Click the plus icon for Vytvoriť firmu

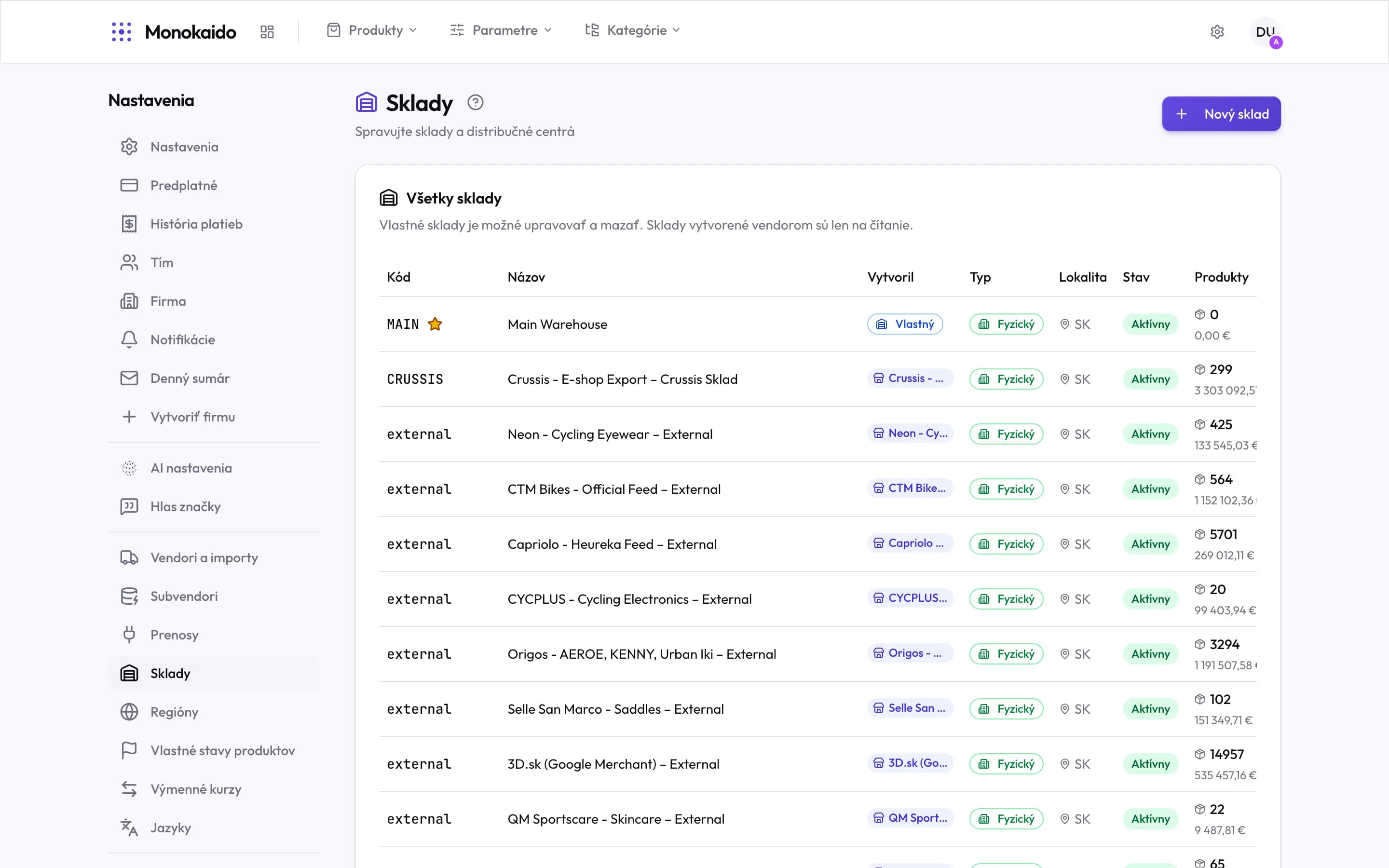tap(129, 416)
